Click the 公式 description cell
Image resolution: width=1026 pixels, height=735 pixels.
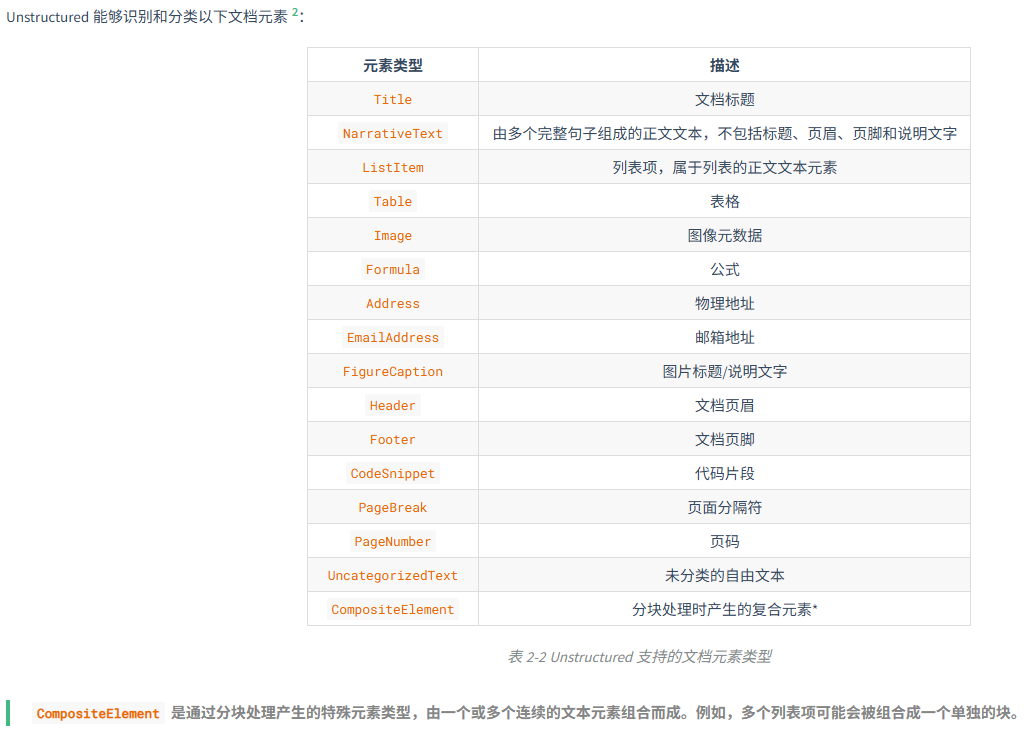point(724,270)
